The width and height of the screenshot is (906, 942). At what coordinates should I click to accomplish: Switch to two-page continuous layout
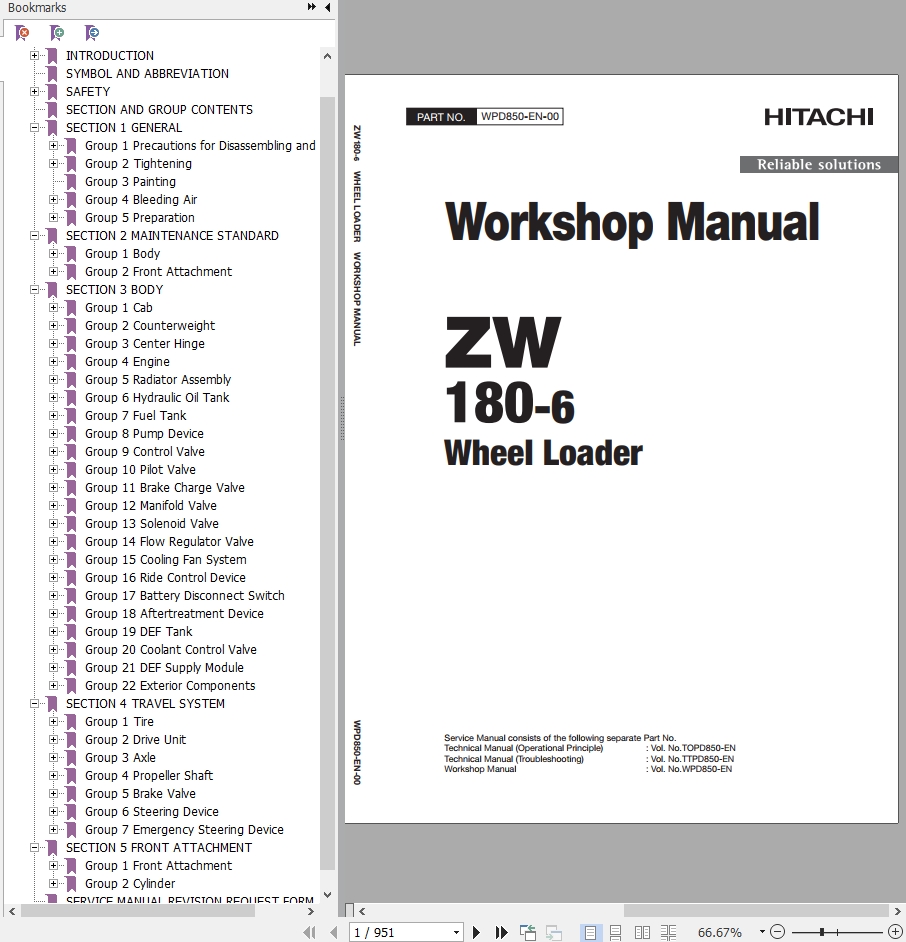668,932
